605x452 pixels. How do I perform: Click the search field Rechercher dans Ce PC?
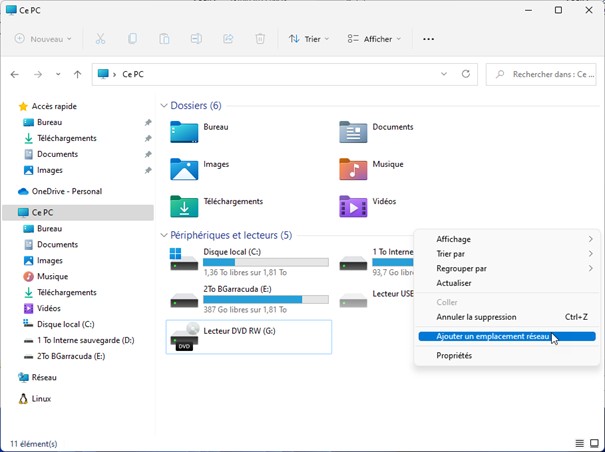(x=545, y=74)
